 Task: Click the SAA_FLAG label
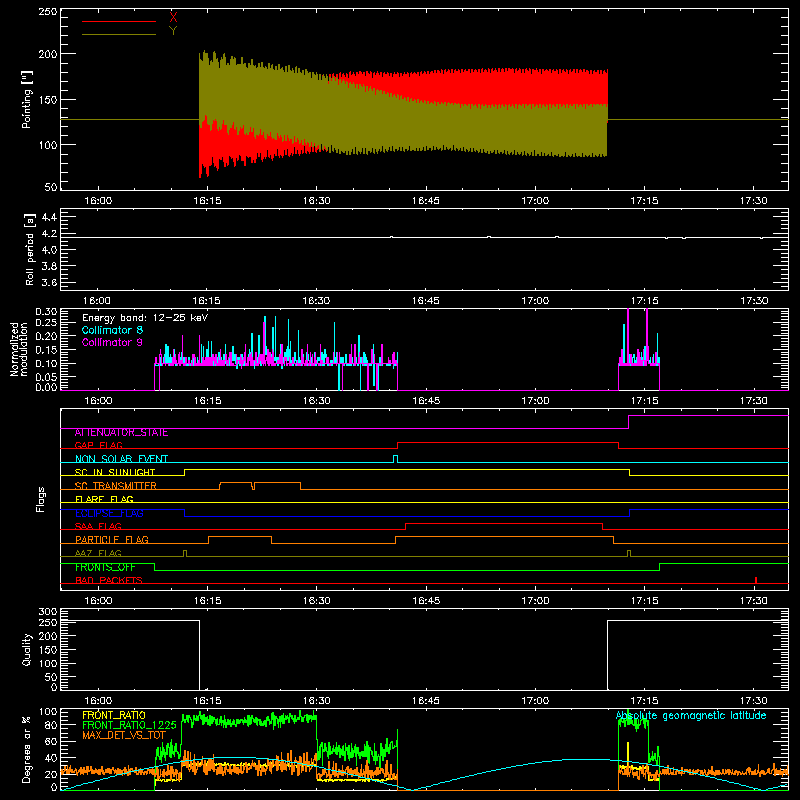click(98, 527)
